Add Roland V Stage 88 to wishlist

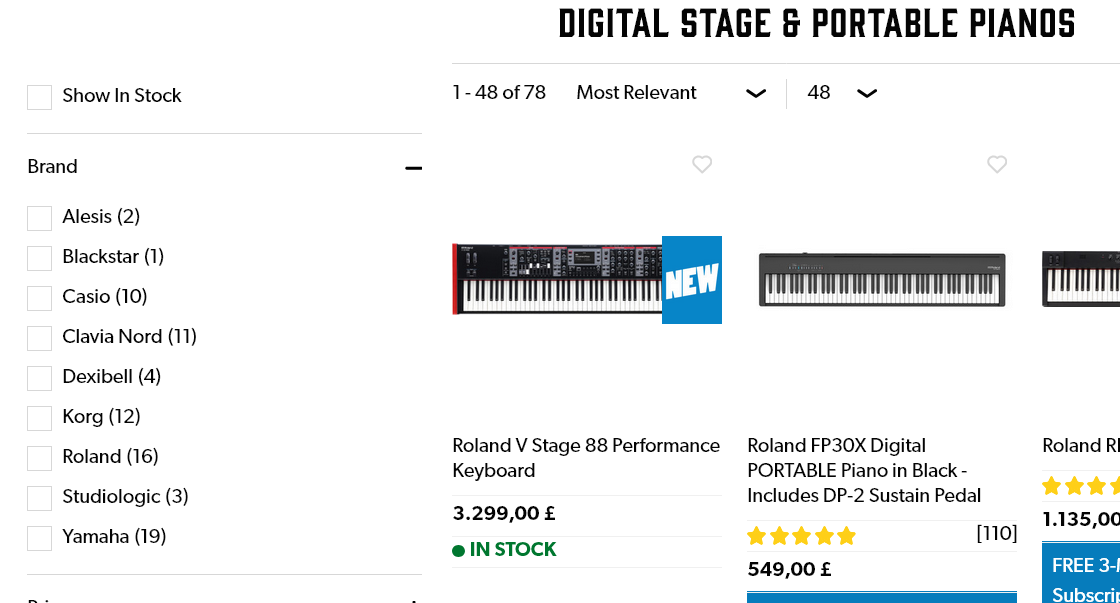pyautogui.click(x=702, y=164)
